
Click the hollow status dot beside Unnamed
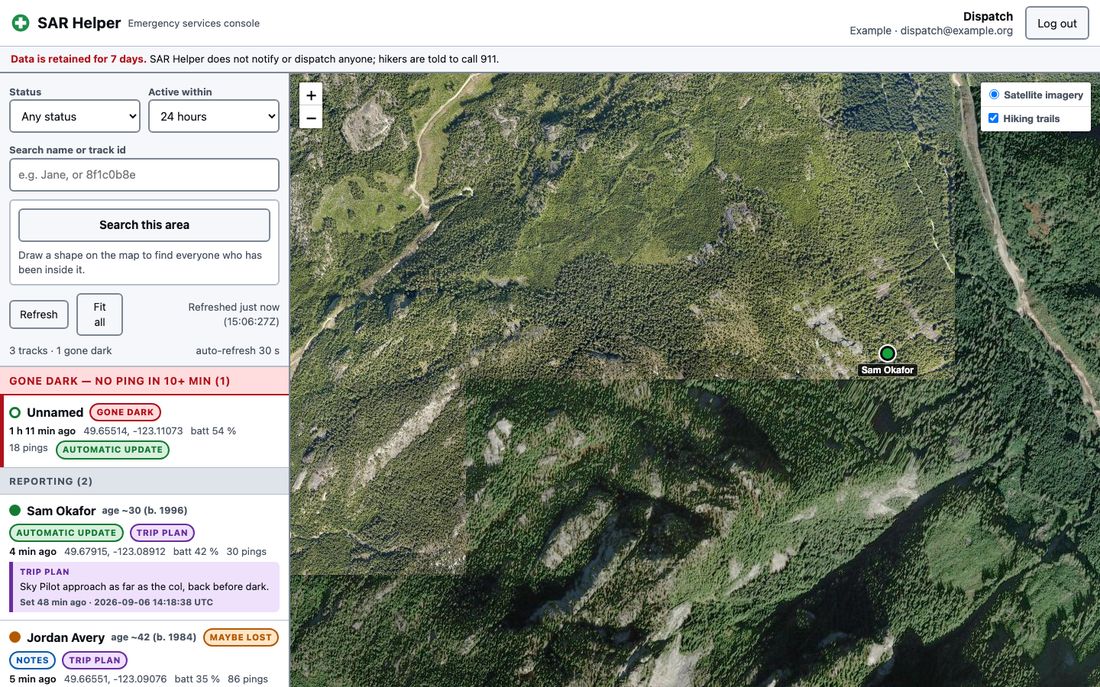[x=15, y=413]
